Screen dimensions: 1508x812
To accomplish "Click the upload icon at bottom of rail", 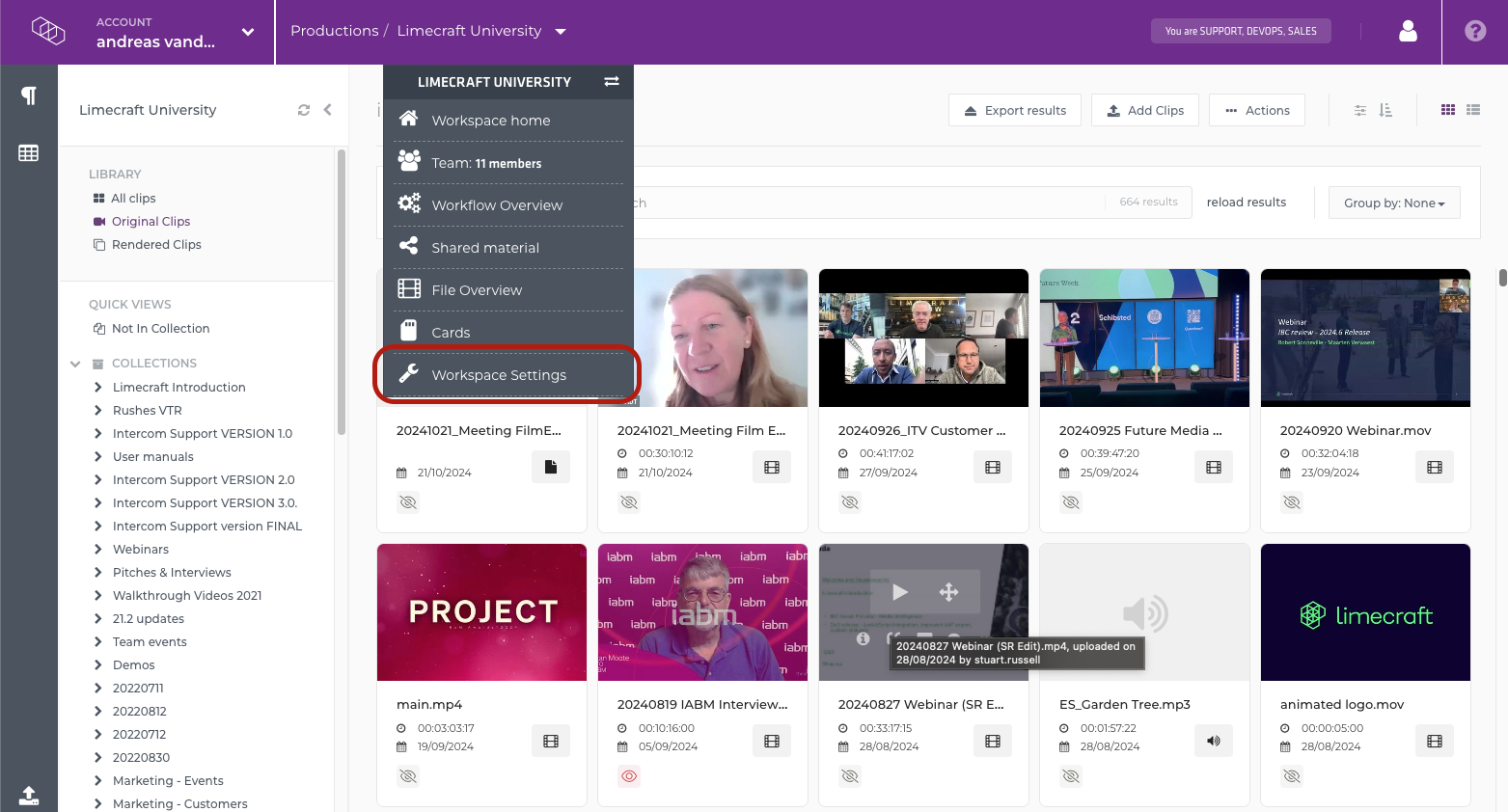I will 29,796.
